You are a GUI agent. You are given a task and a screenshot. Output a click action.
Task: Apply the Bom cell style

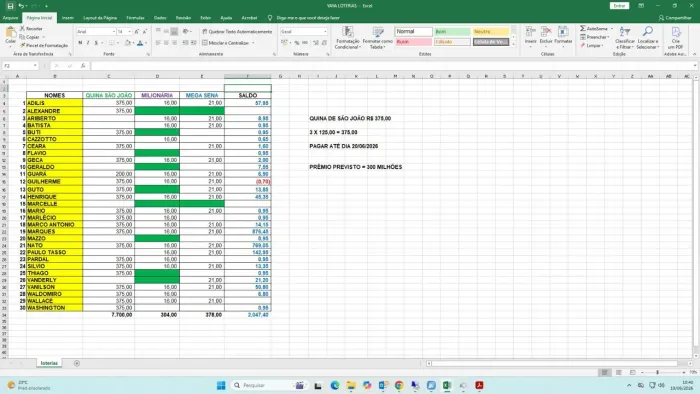tap(452, 32)
